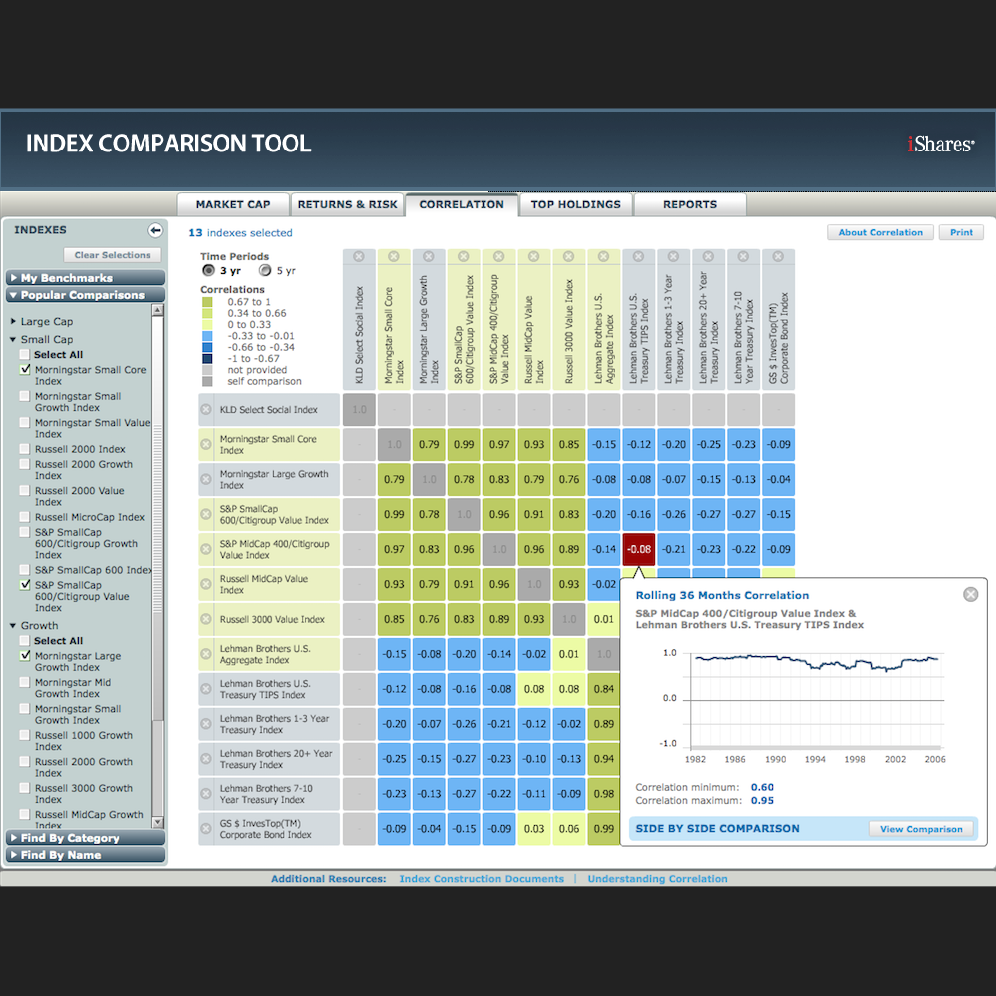The width and height of the screenshot is (996, 996).
Task: Remove Lehman Brothers U.S. Treasury TIPS column
Action: coord(638,257)
